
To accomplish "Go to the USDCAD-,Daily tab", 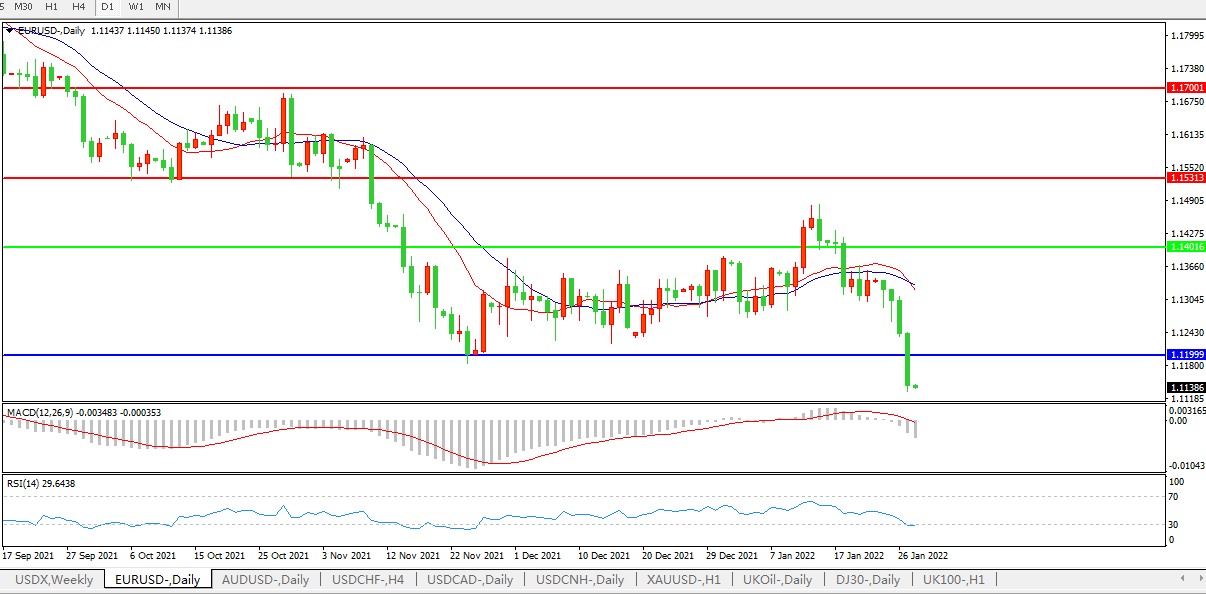I will [x=470, y=580].
